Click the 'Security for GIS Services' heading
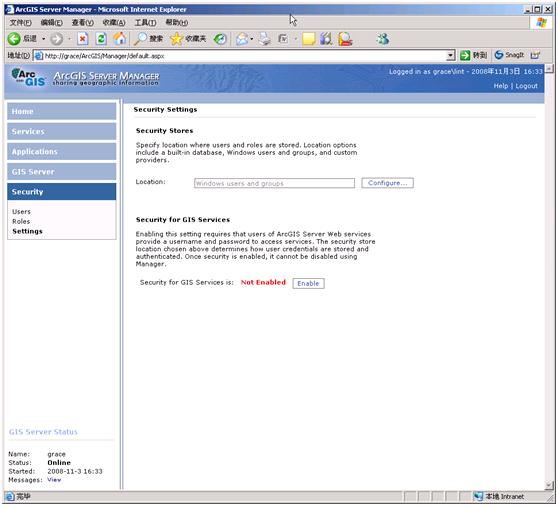Image resolution: width=558 pixels, height=507 pixels. [183, 220]
